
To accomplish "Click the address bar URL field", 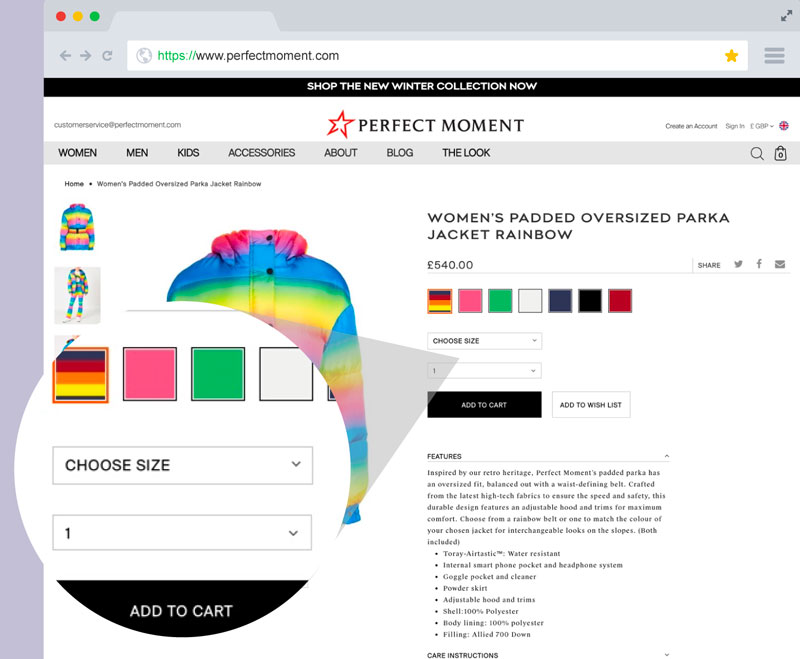I will coord(437,56).
